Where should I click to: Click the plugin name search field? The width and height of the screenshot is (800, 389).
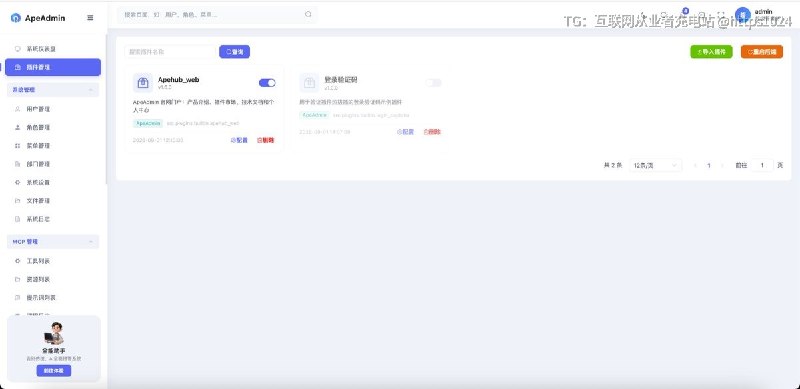[170, 52]
